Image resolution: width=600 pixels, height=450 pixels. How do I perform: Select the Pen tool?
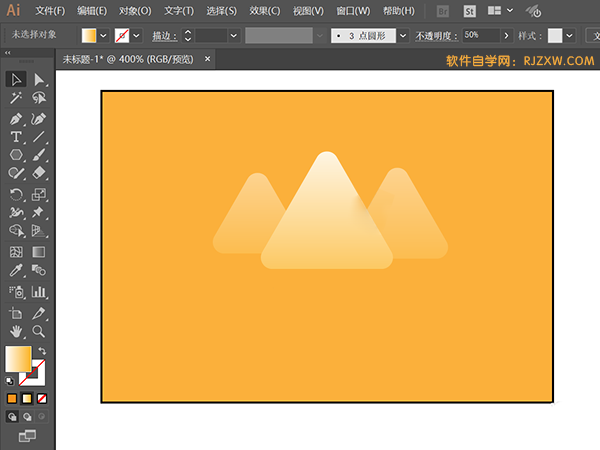point(16,118)
